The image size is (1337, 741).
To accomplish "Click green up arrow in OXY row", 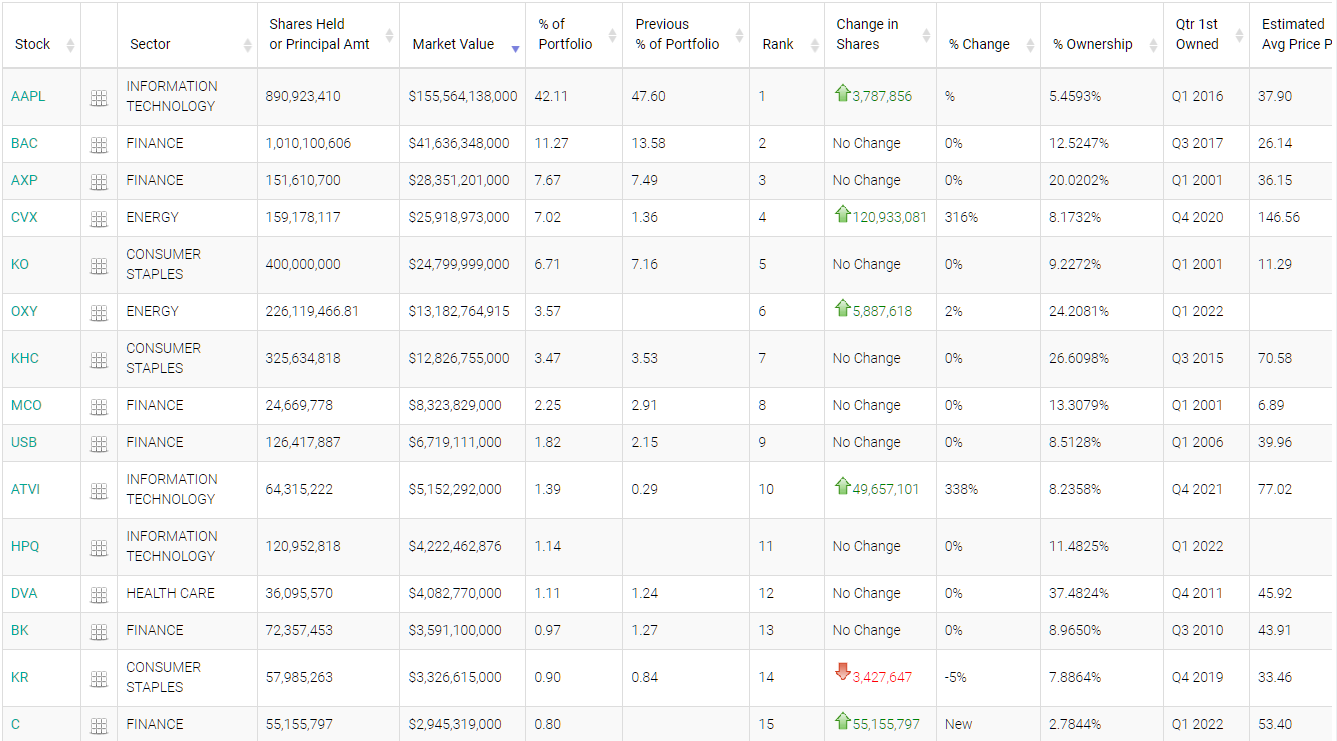I will click(x=842, y=308).
